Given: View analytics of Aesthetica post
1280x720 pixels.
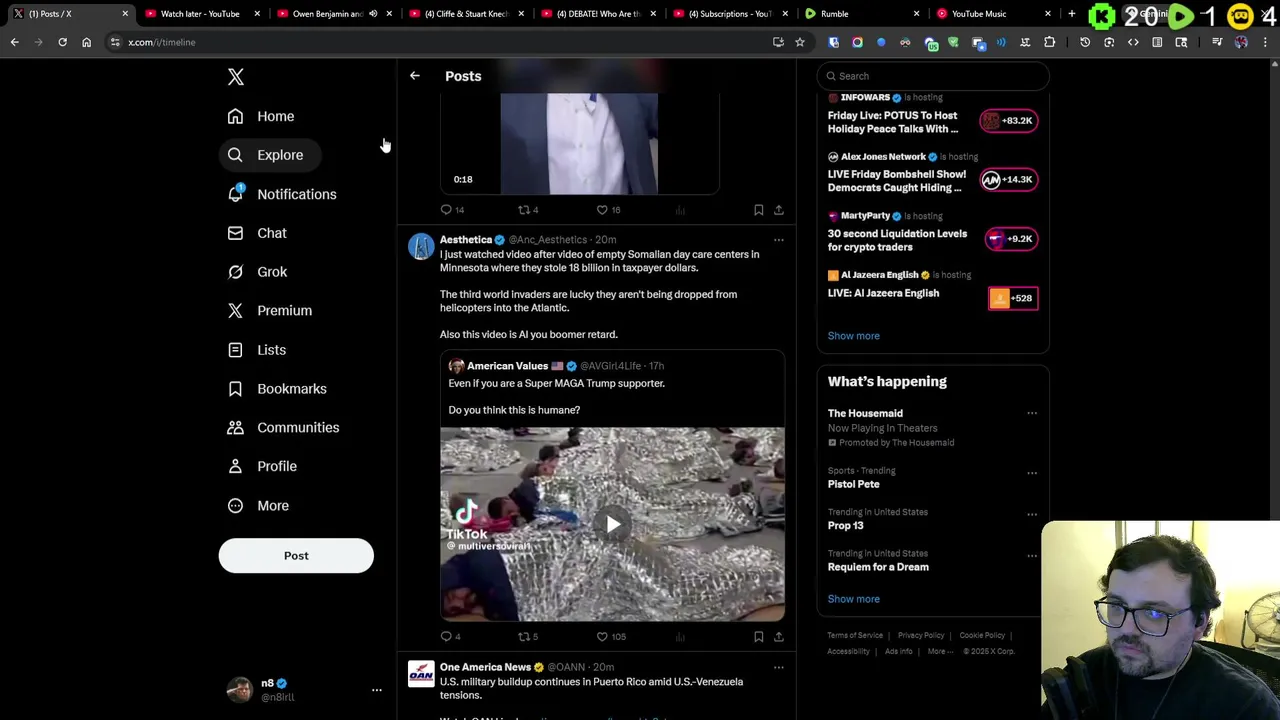Looking at the screenshot, I should pyautogui.click(x=680, y=637).
